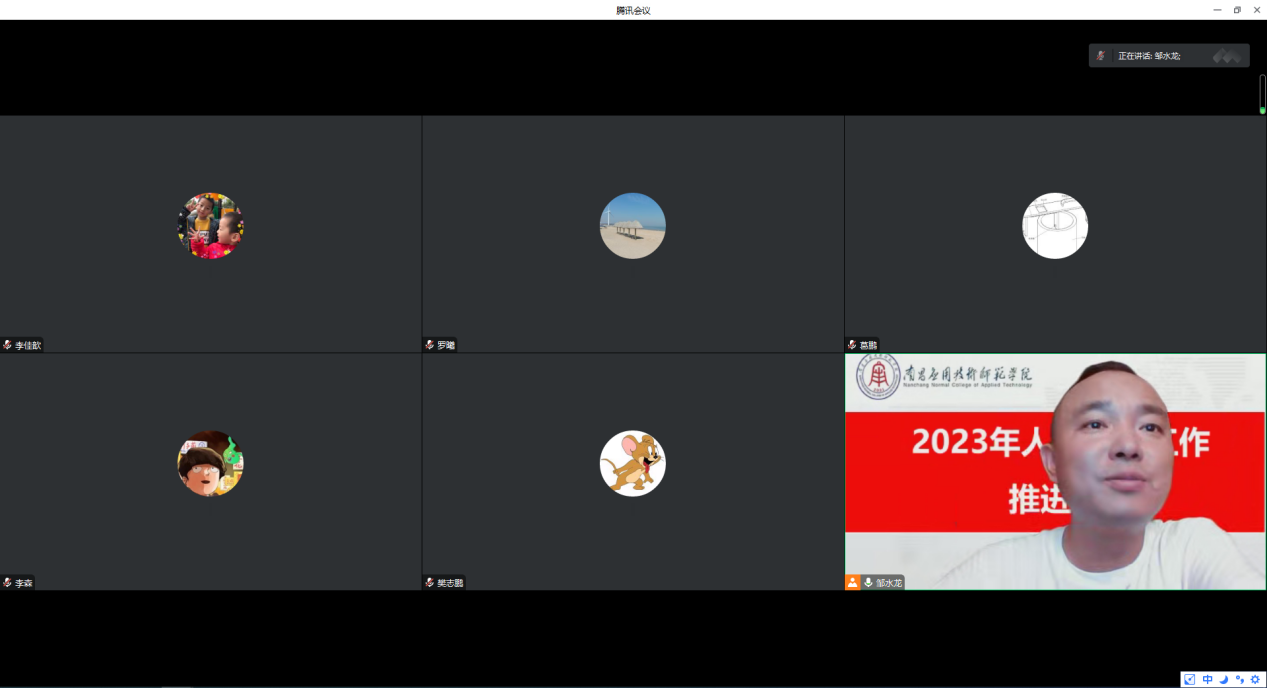Image resolution: width=1267 pixels, height=688 pixels.
Task: Click the orange host badge beside 邹水龙
Action: pyautogui.click(x=852, y=582)
